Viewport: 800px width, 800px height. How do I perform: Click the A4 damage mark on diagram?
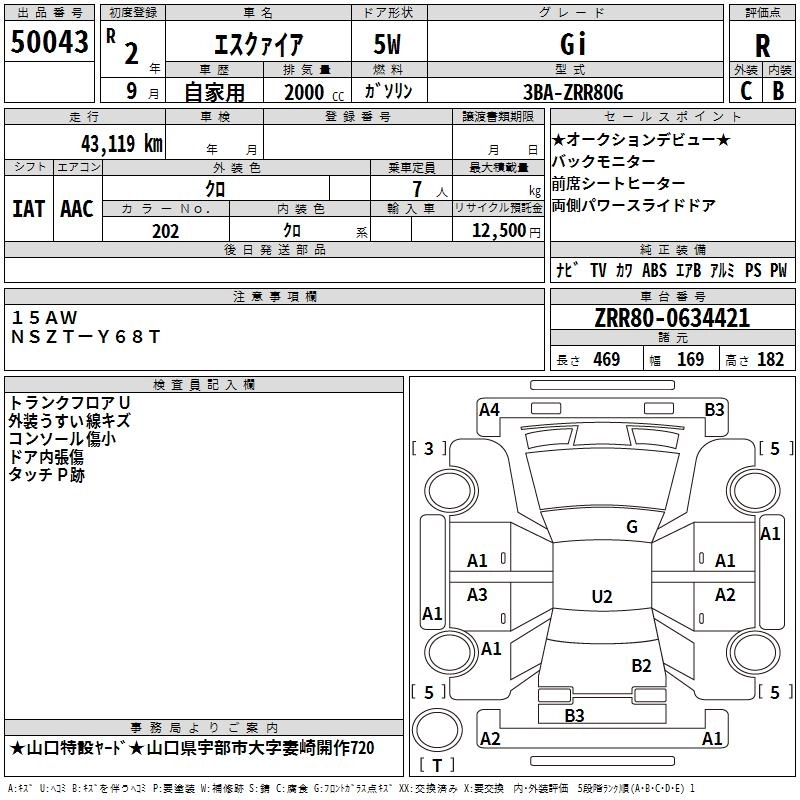pyautogui.click(x=489, y=409)
